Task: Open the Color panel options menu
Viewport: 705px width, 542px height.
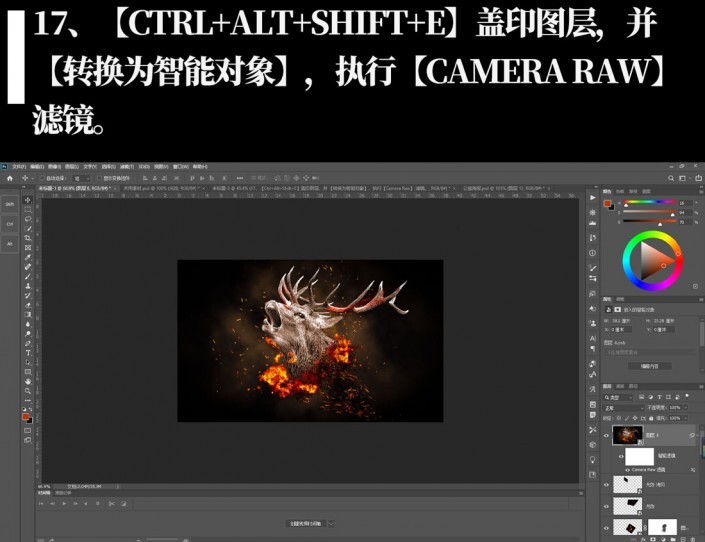Action: click(x=701, y=191)
